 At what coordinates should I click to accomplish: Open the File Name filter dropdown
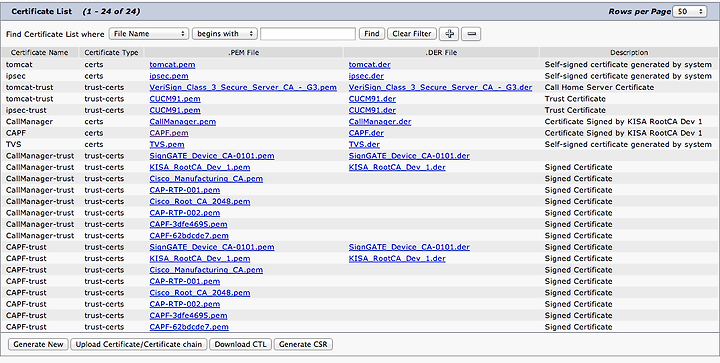(x=149, y=34)
